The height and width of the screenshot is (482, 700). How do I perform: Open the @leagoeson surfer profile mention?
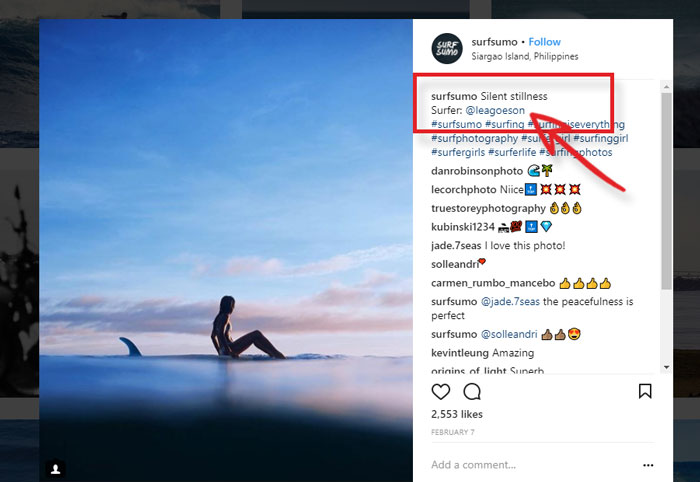click(x=495, y=110)
